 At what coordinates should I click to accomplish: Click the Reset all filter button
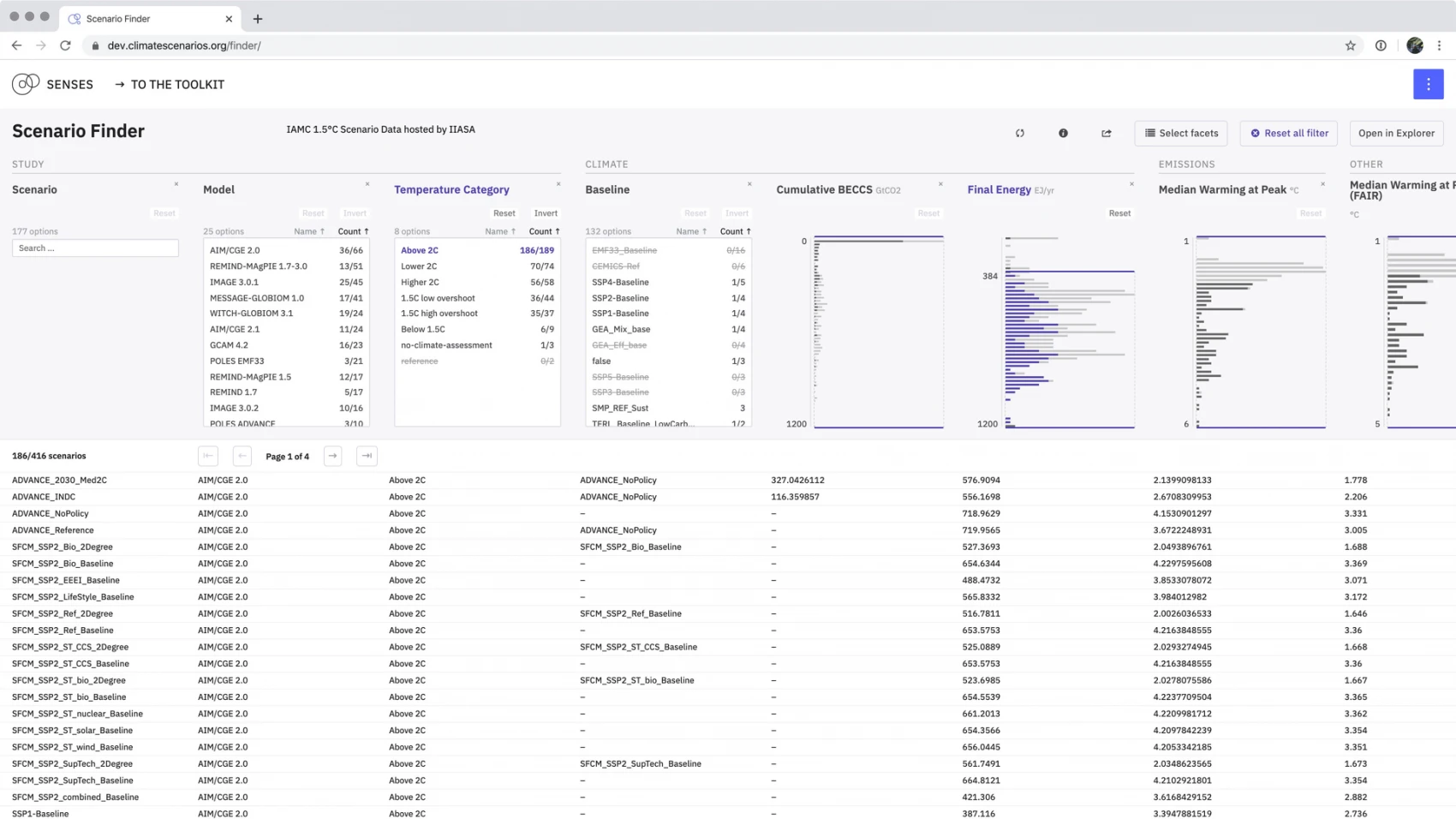point(1289,134)
